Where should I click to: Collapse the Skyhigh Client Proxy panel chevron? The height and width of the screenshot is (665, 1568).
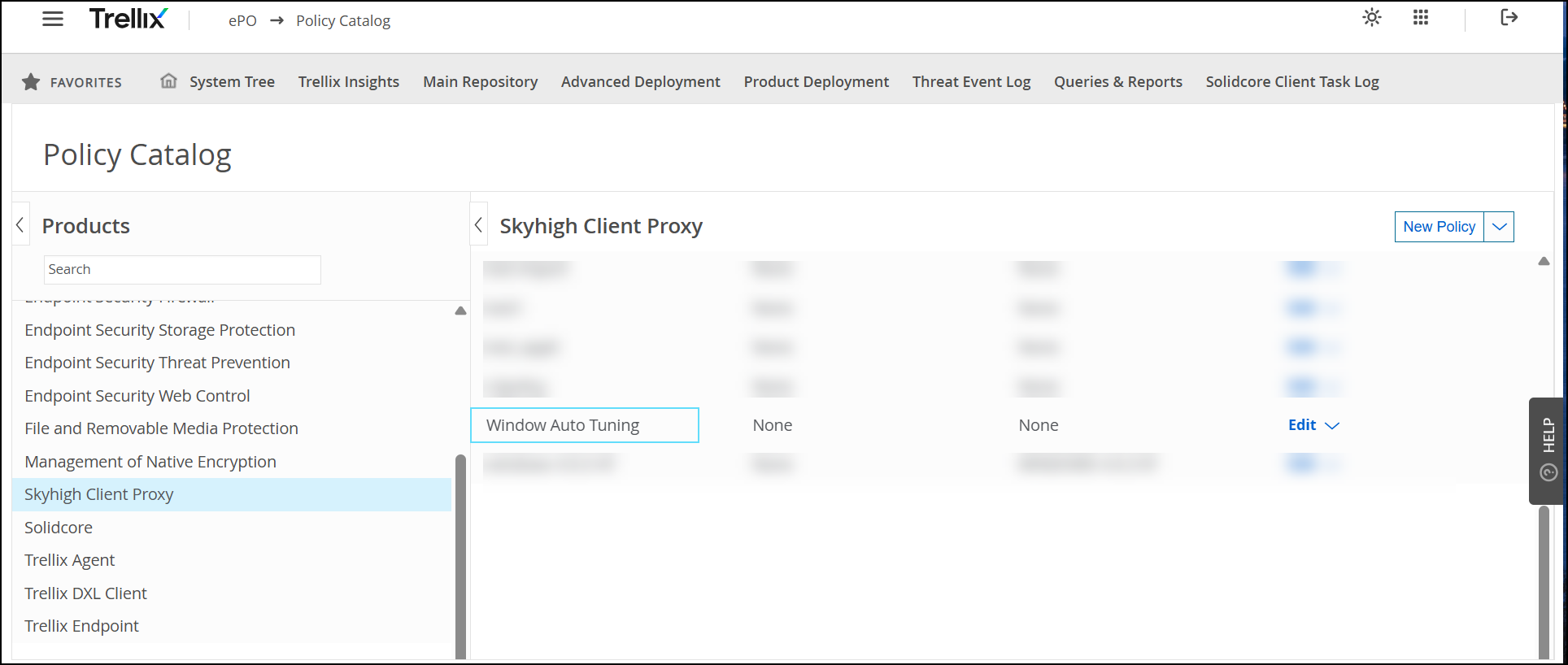point(478,224)
